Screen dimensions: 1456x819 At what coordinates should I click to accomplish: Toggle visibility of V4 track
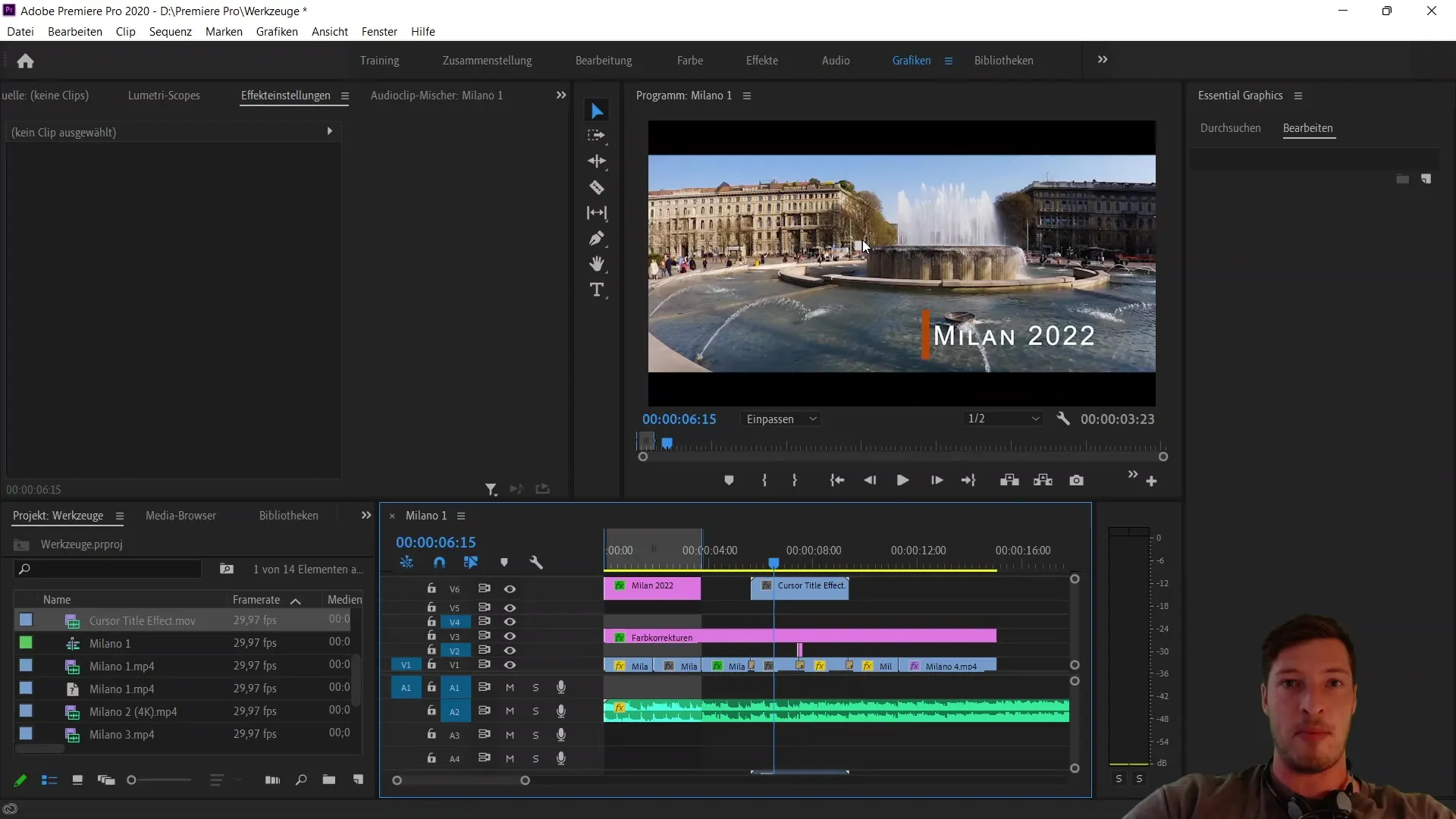pos(511,622)
